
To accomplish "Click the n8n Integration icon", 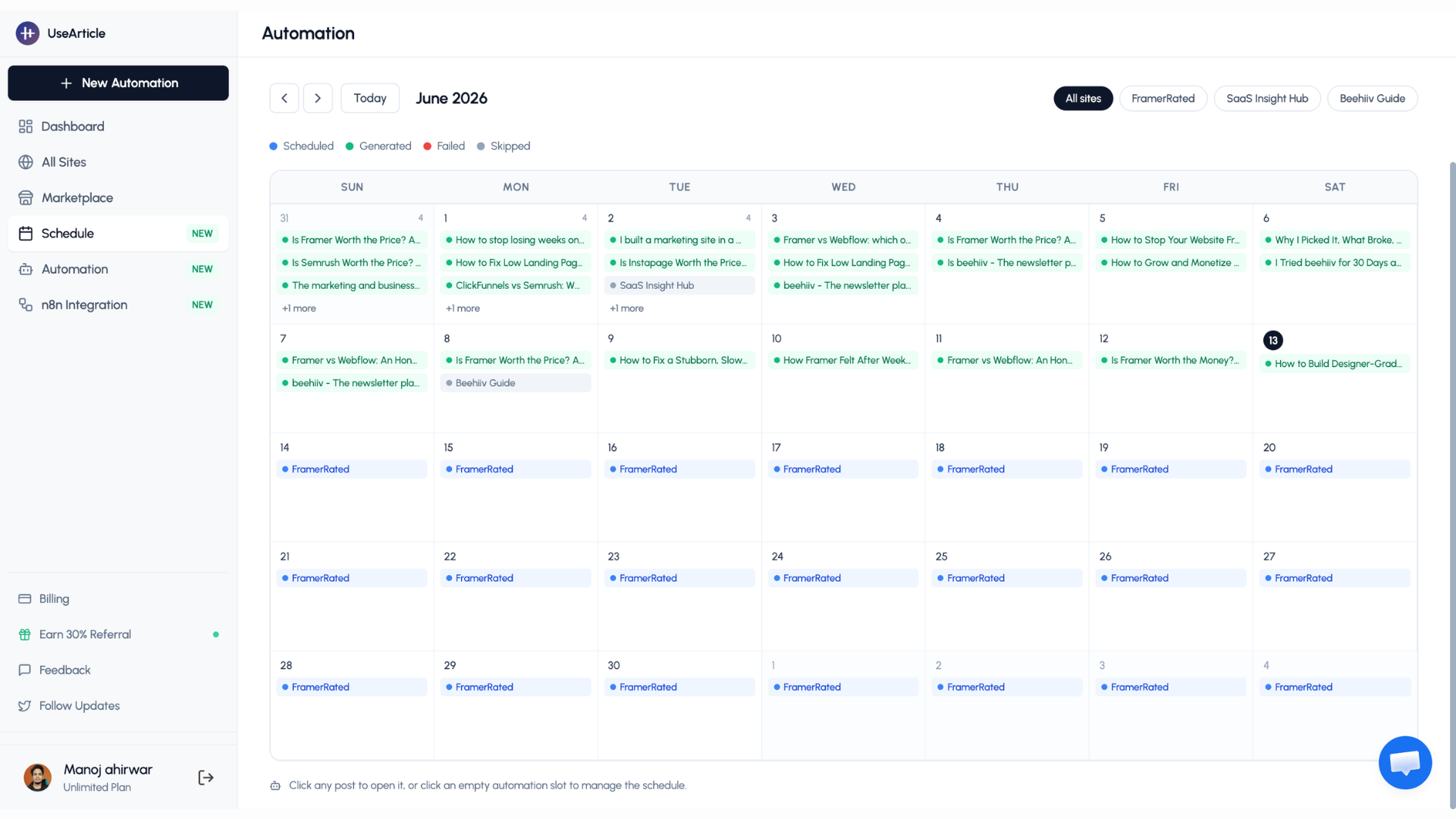I will point(26,305).
